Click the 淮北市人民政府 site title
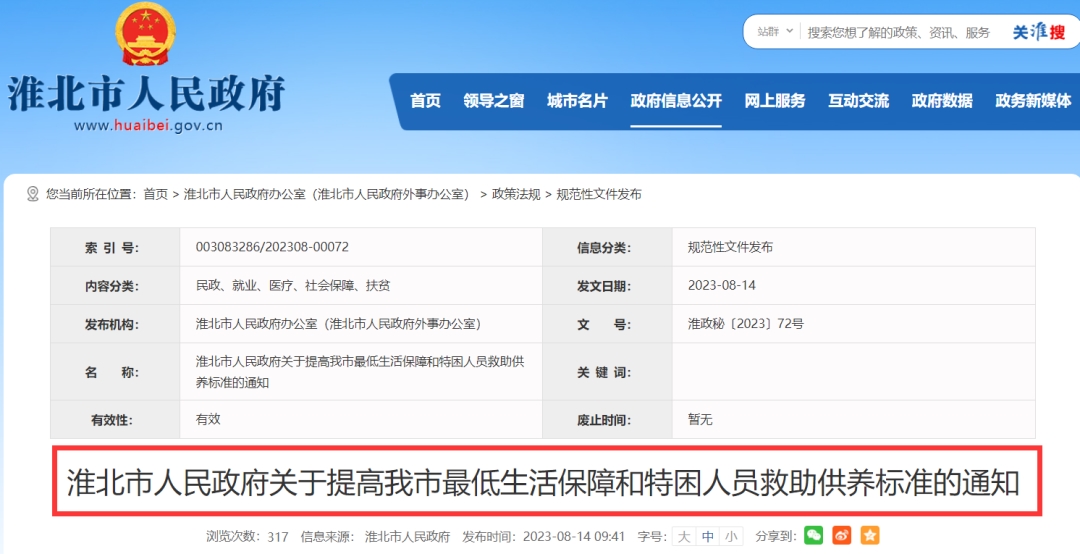The image size is (1080, 554). coord(147,94)
